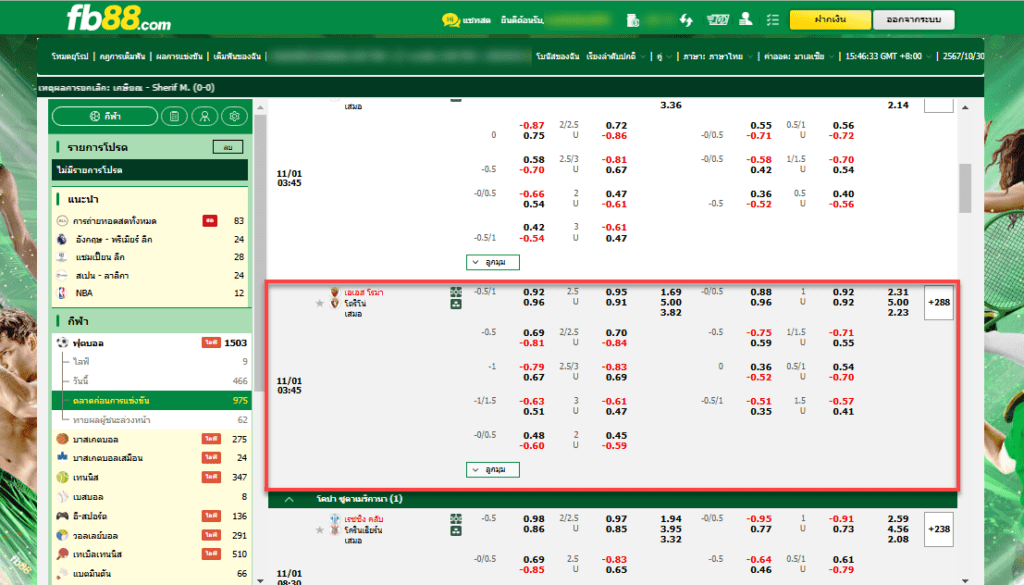Select วันนี้ under ฟุตบอล

pyautogui.click(x=152, y=381)
